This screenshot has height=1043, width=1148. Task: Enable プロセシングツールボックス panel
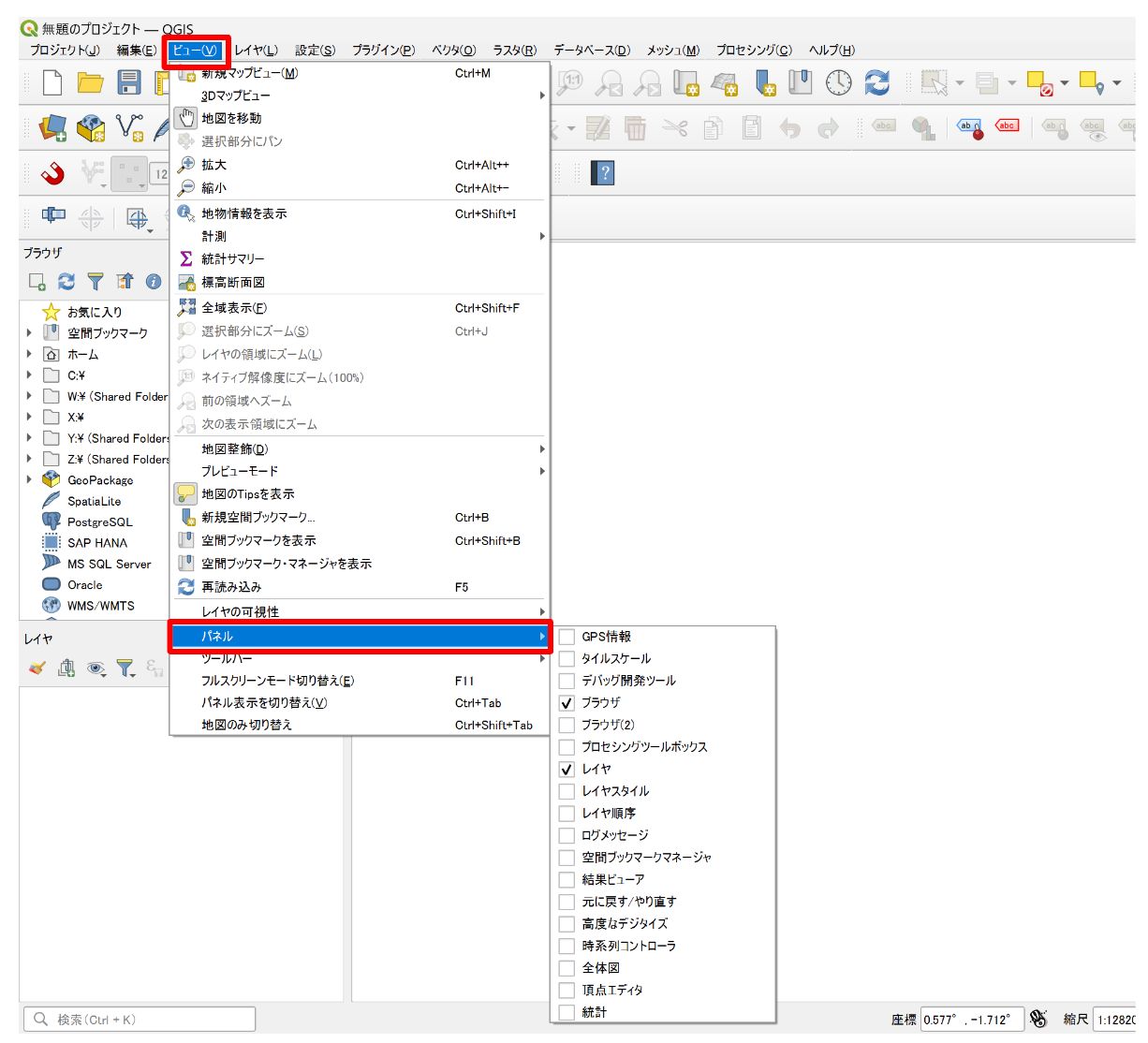[567, 747]
